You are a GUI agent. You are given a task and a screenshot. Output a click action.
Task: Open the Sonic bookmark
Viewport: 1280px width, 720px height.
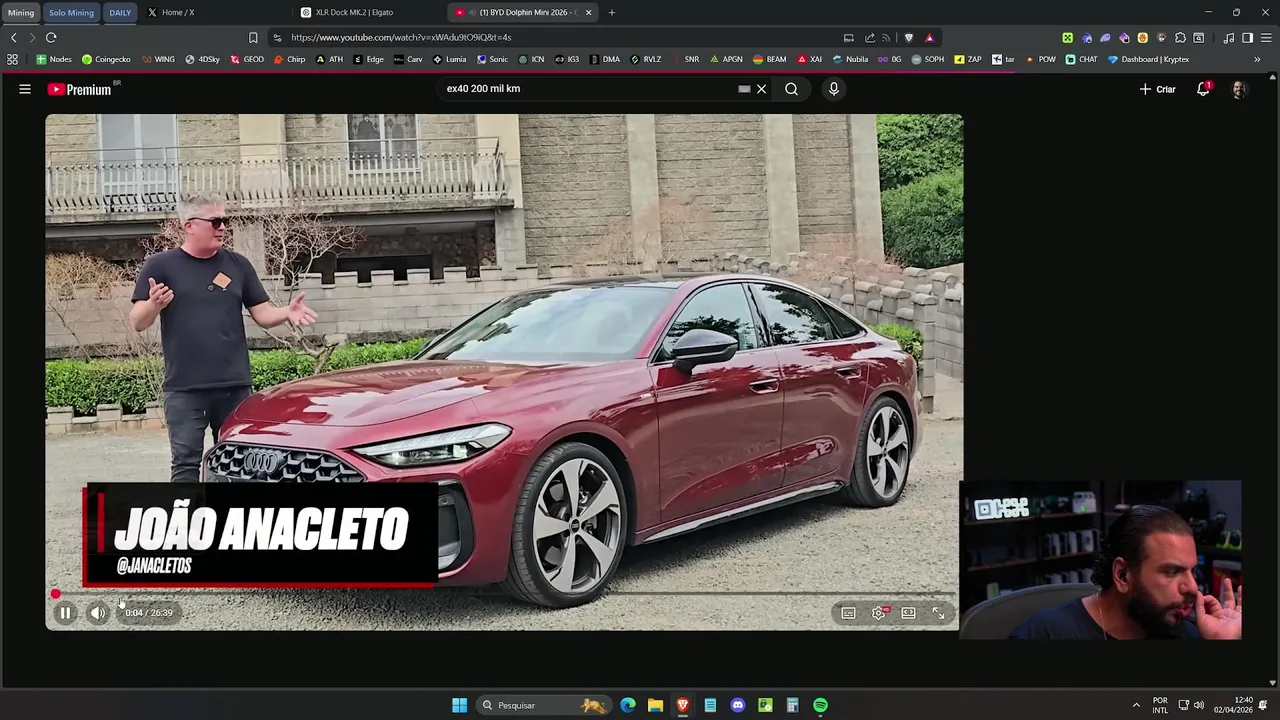492,59
